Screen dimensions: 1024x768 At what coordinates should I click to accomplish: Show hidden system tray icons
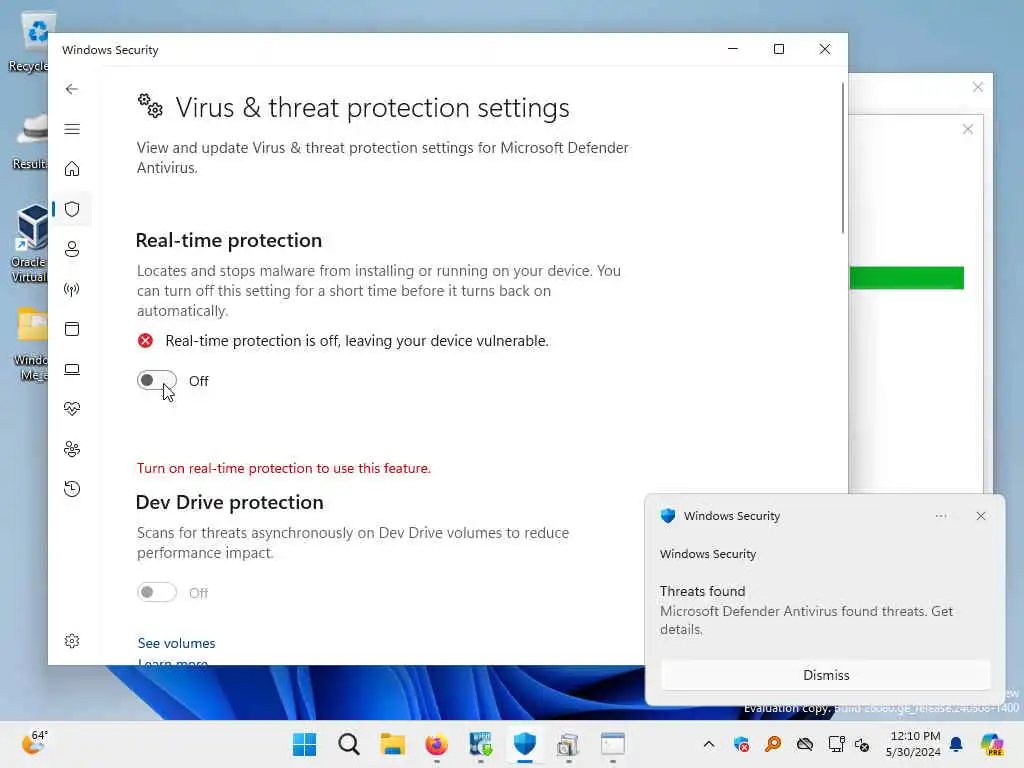(x=709, y=744)
